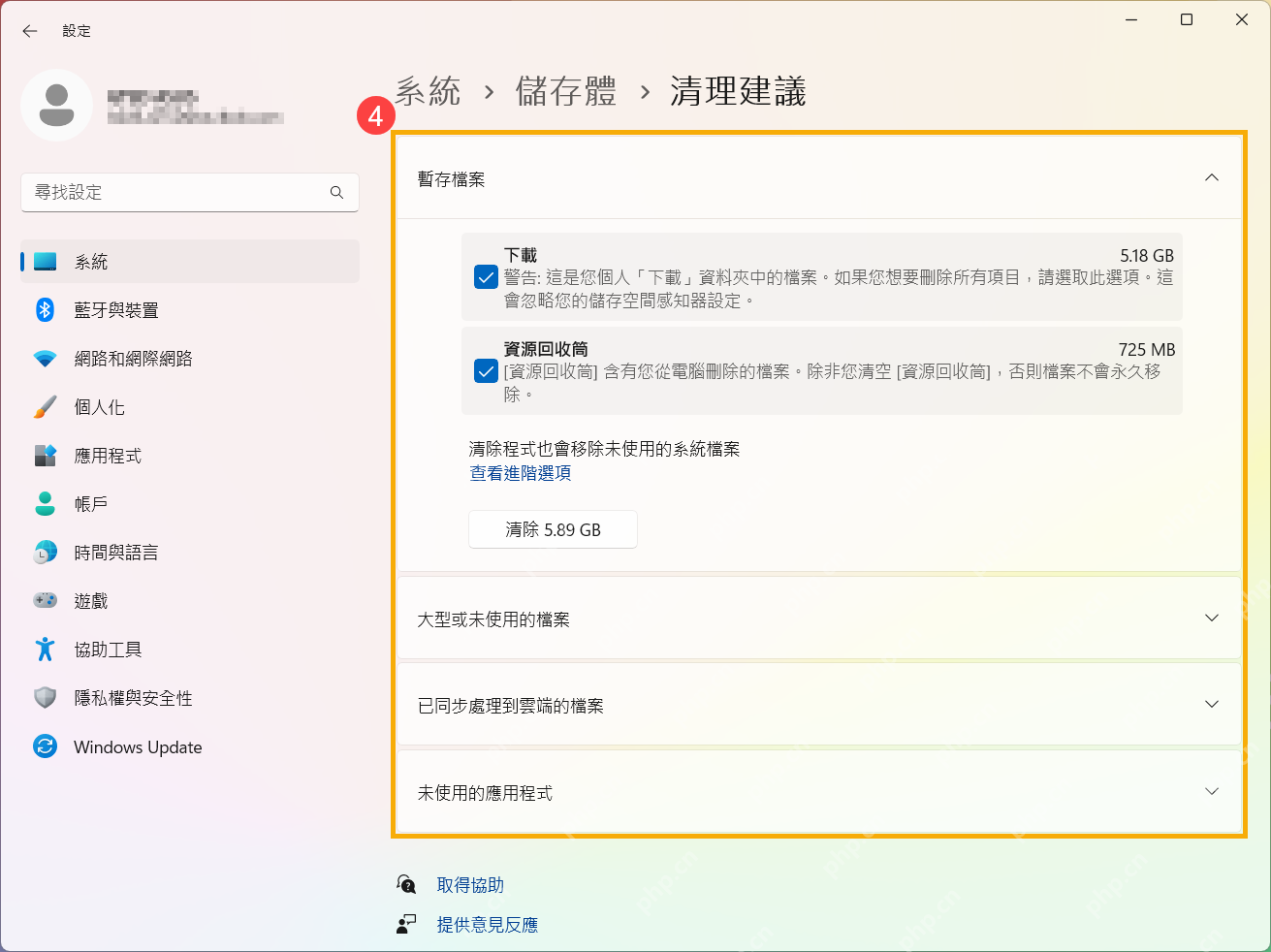The image size is (1271, 952).
Task: Open Windows Update settings
Action: click(x=190, y=746)
